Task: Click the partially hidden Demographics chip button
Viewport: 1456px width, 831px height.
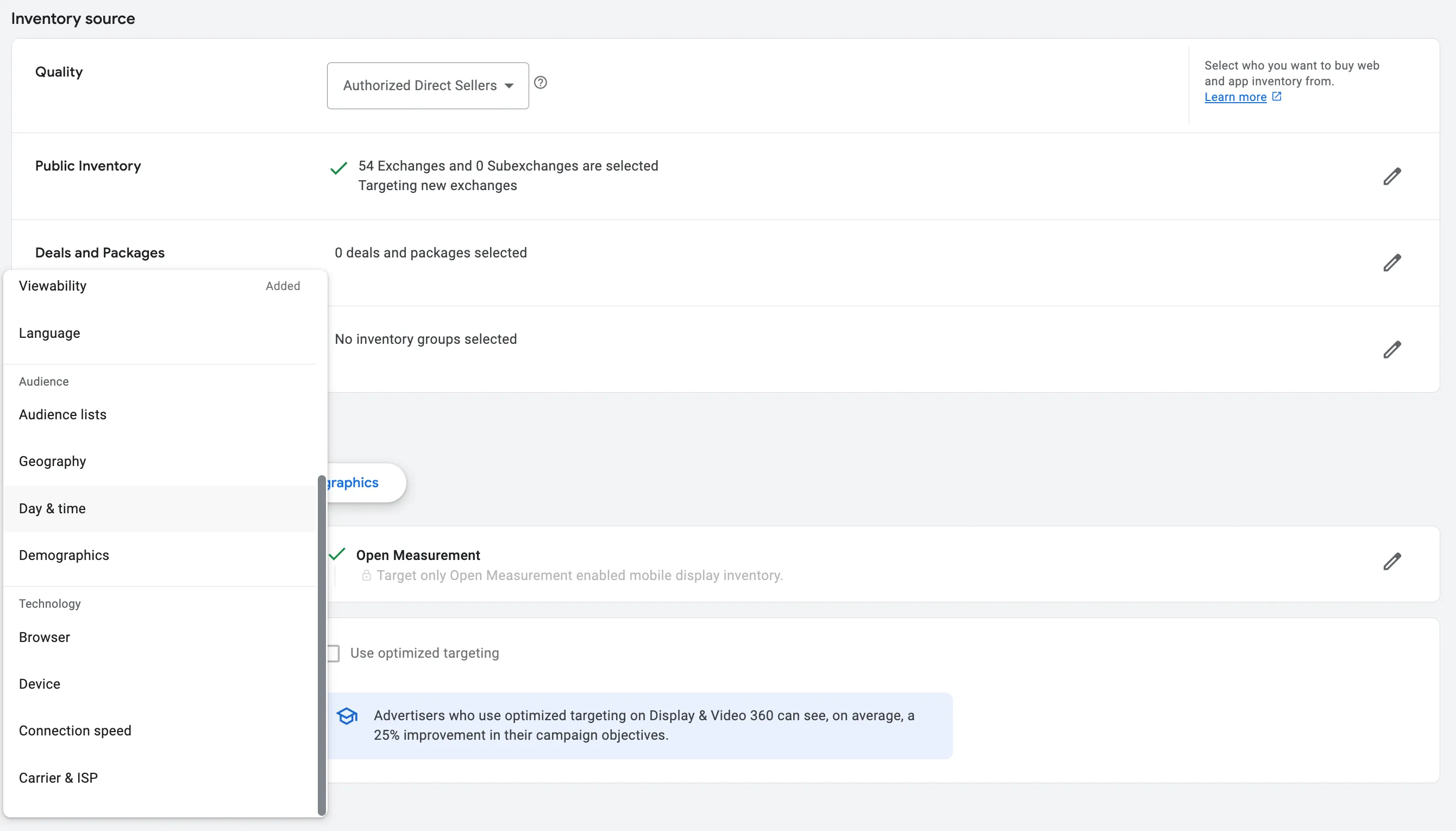Action: point(365,483)
